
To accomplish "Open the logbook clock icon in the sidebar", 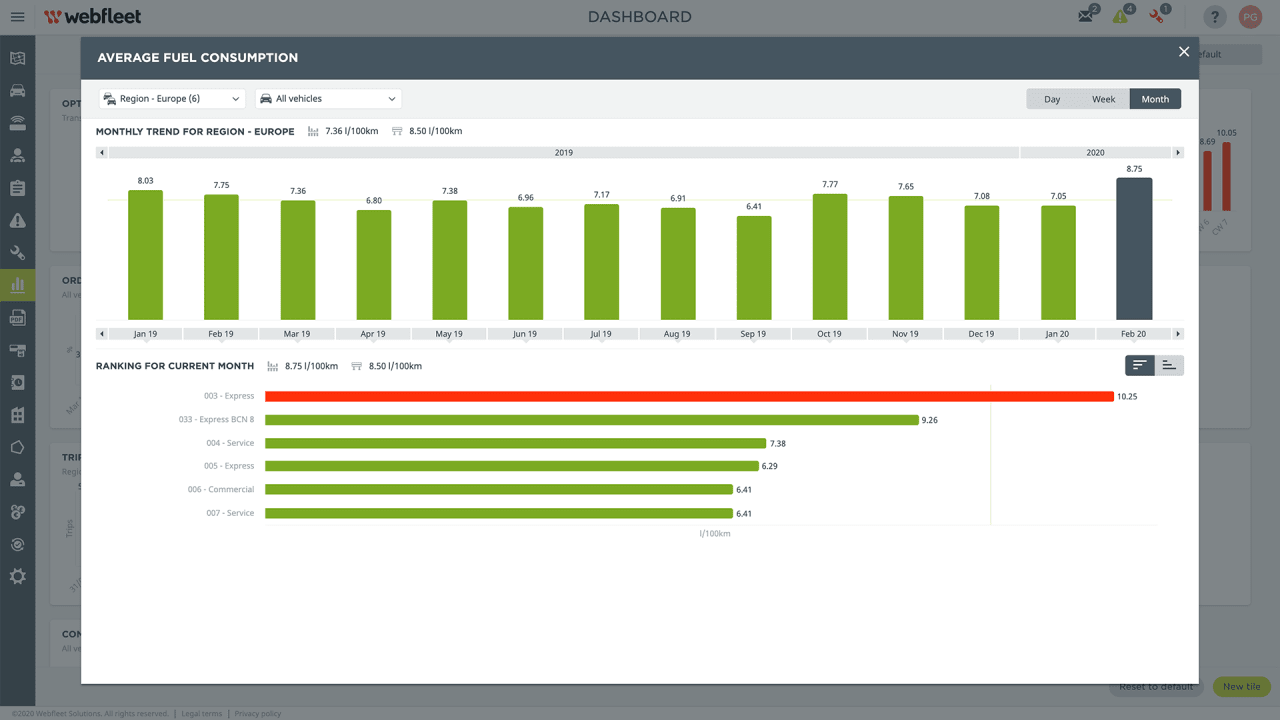I will [x=17, y=382].
